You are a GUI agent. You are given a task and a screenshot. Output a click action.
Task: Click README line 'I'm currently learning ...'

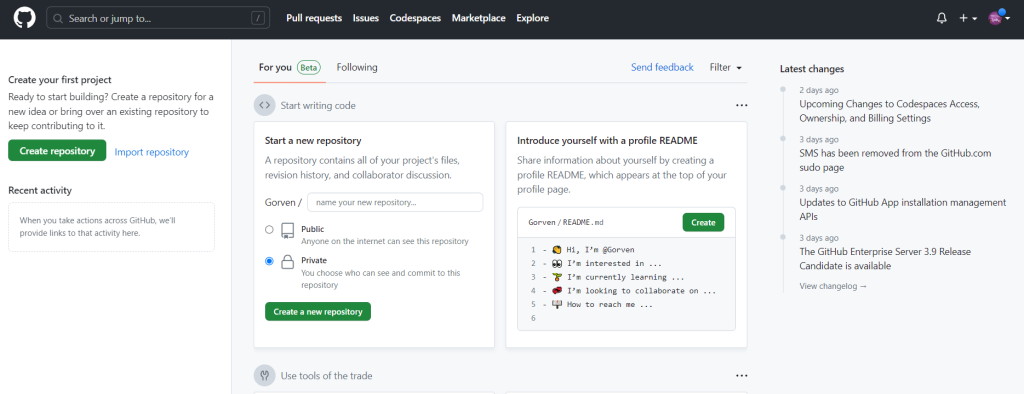coord(618,277)
